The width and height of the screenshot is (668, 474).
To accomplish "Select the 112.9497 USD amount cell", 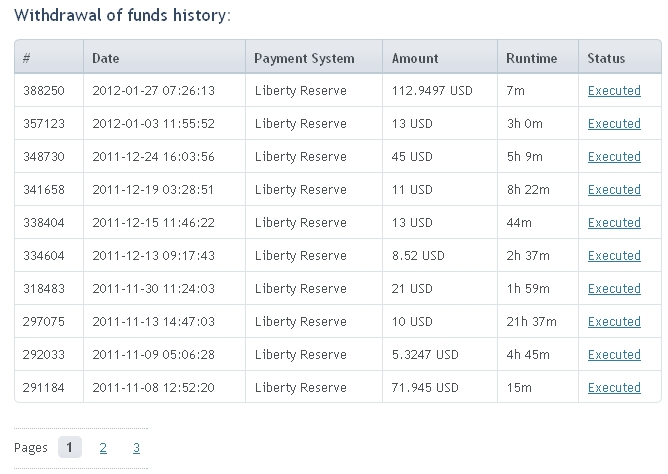I will click(x=440, y=91).
